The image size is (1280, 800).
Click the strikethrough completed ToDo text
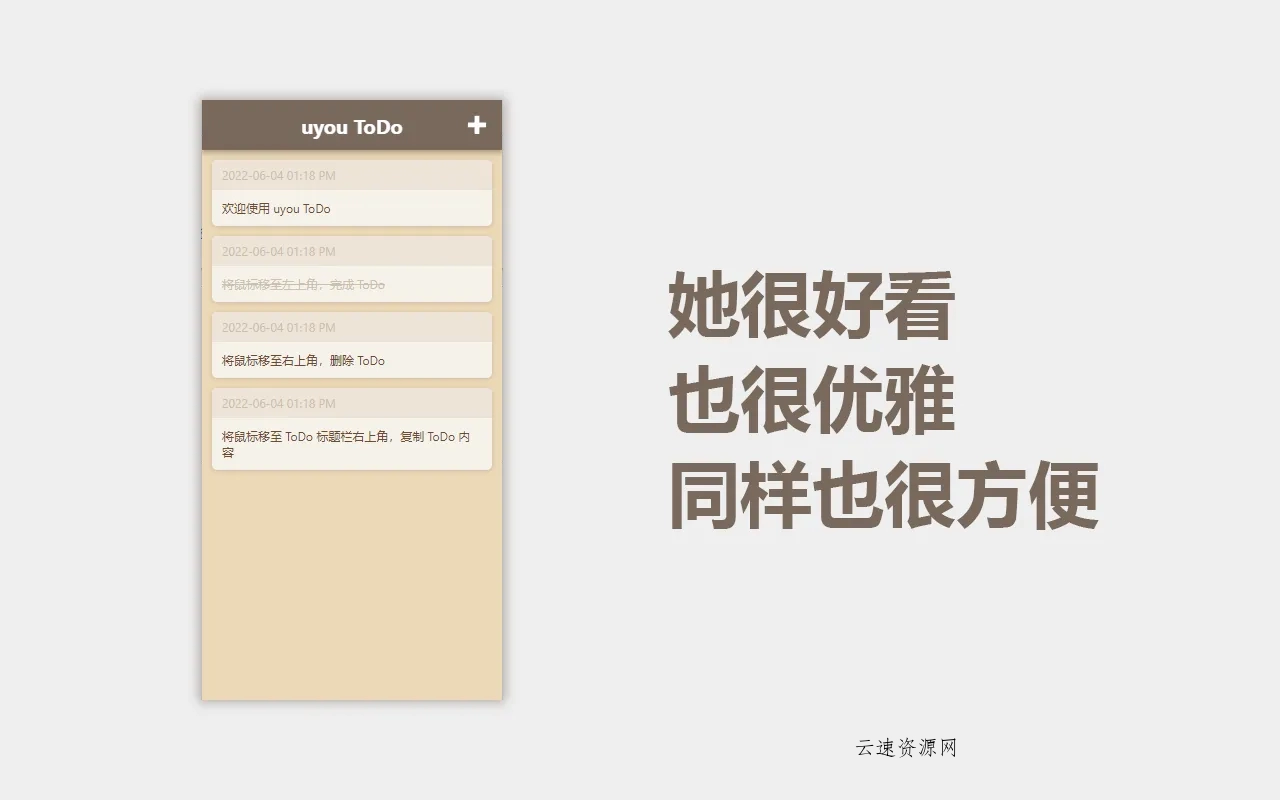(300, 284)
